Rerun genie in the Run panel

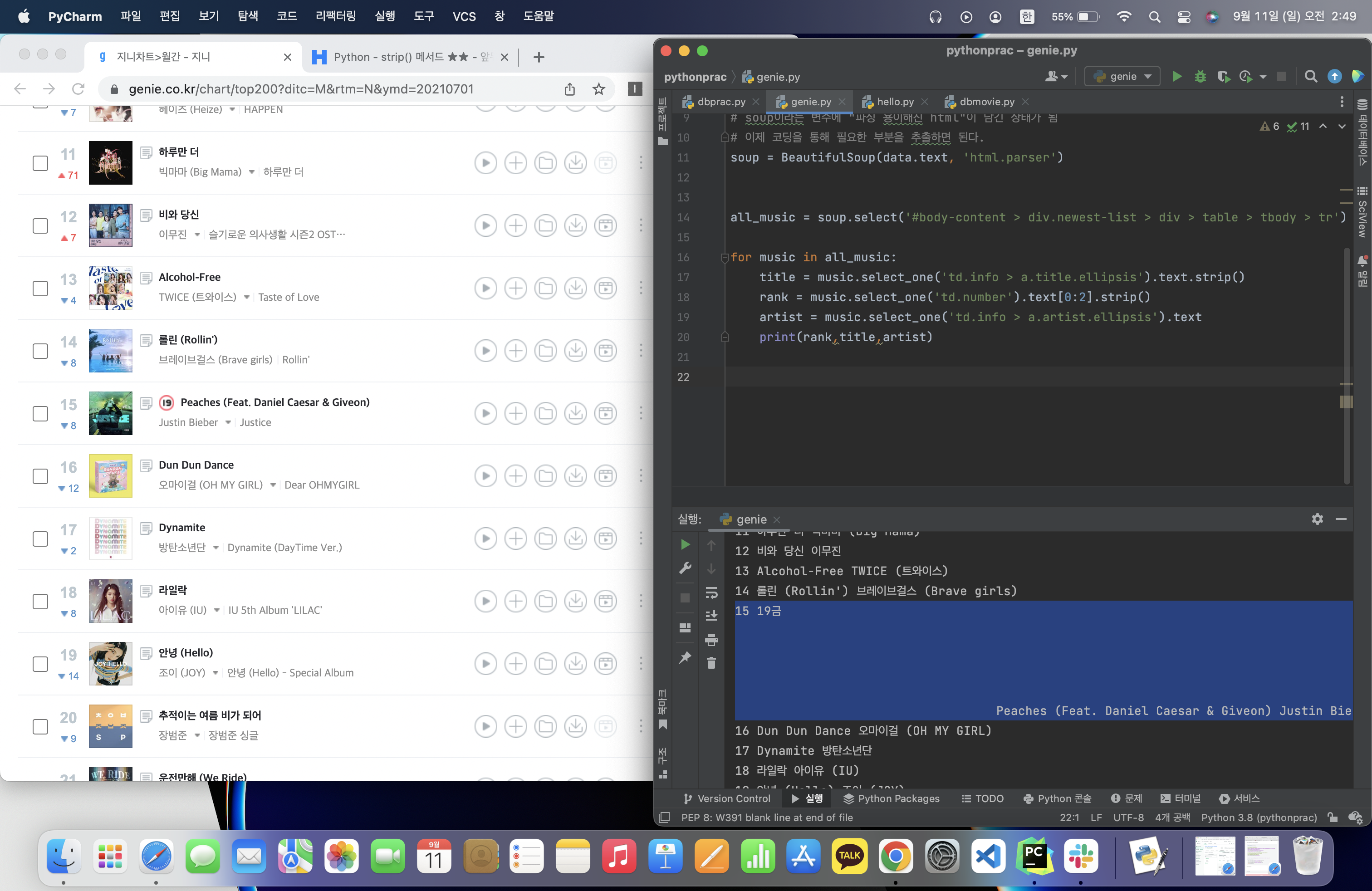[x=685, y=545]
